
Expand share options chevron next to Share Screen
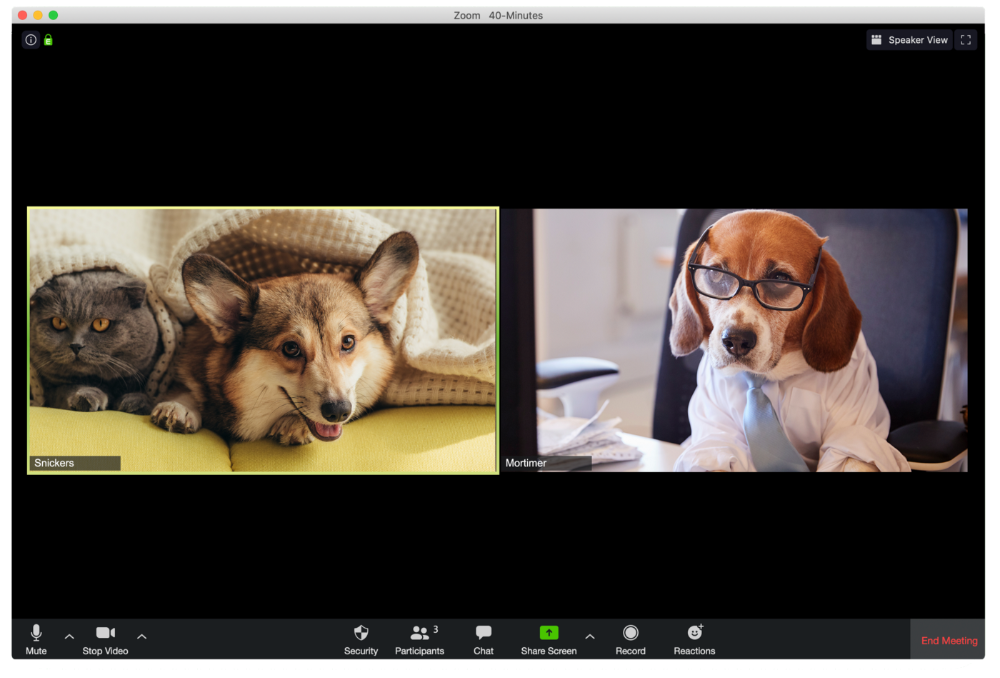(x=590, y=637)
